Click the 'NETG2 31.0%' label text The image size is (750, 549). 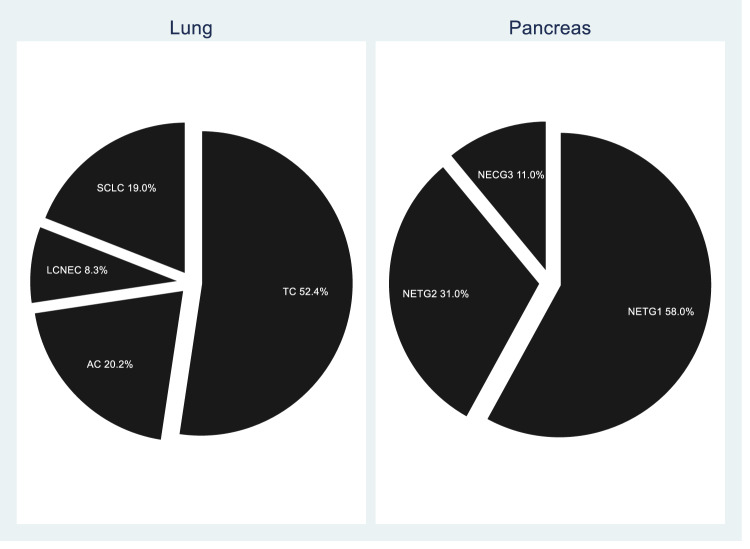(x=435, y=293)
